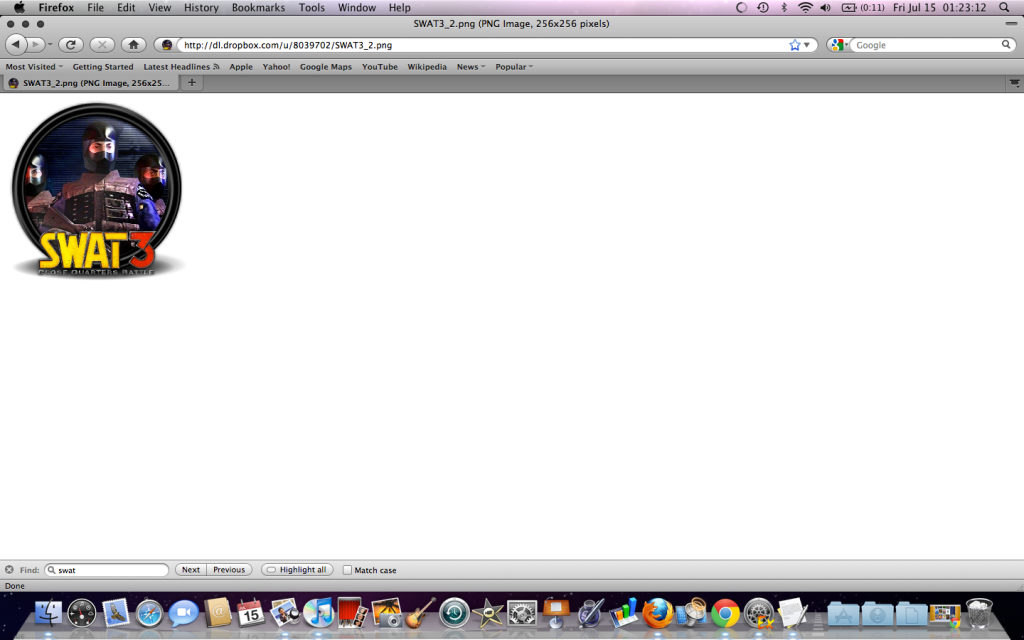Open the Bluetooth status menu
This screenshot has width=1024, height=640.
(x=784, y=8)
